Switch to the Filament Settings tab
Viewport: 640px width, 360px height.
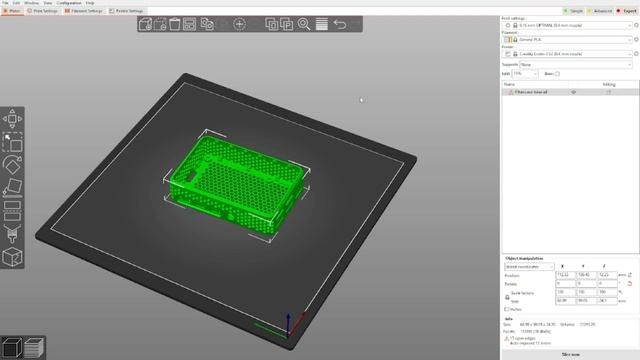84,11
